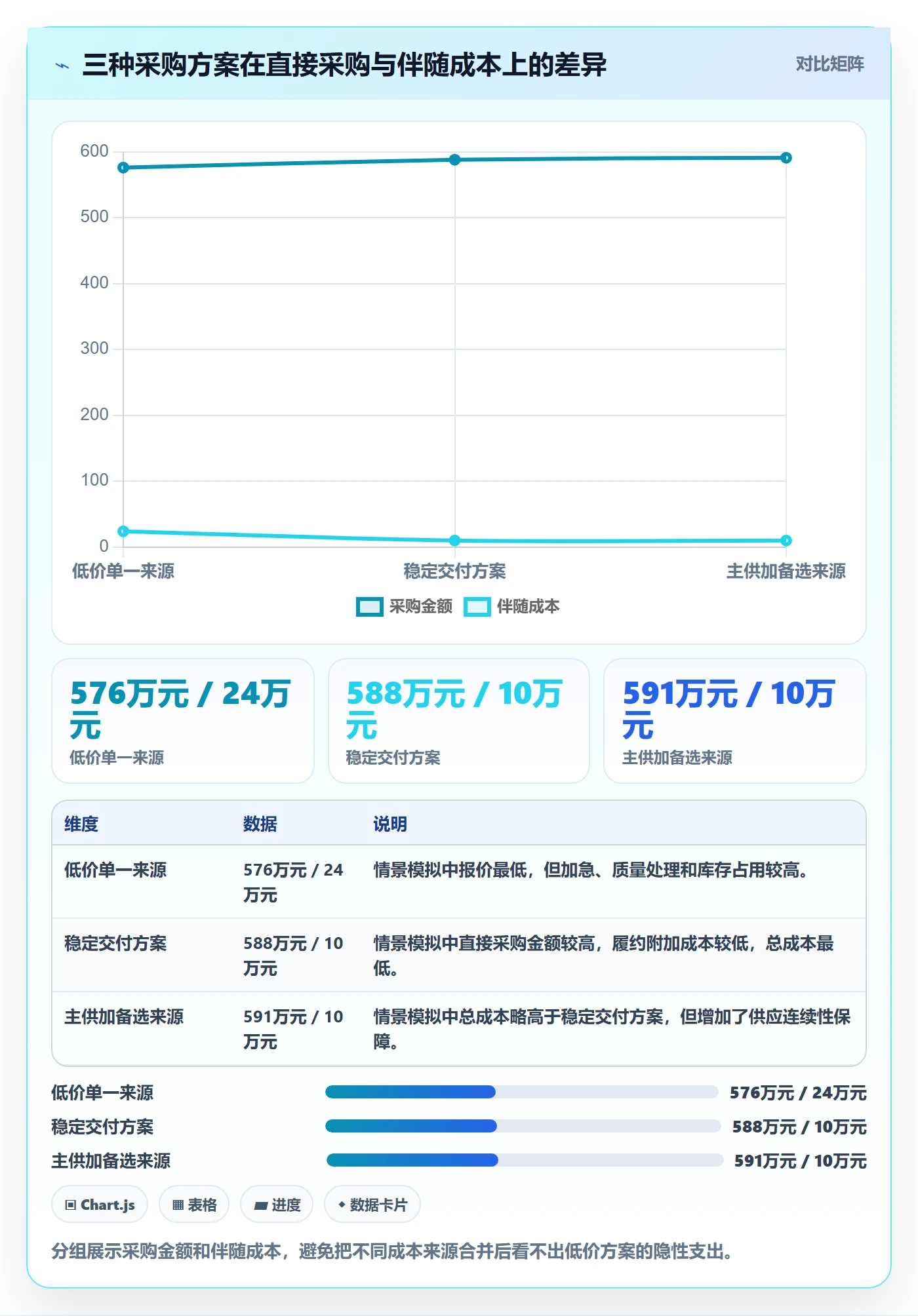Select the 稳定交付方案 table row name
Image resolution: width=918 pixels, height=1316 pixels.
tap(115, 943)
